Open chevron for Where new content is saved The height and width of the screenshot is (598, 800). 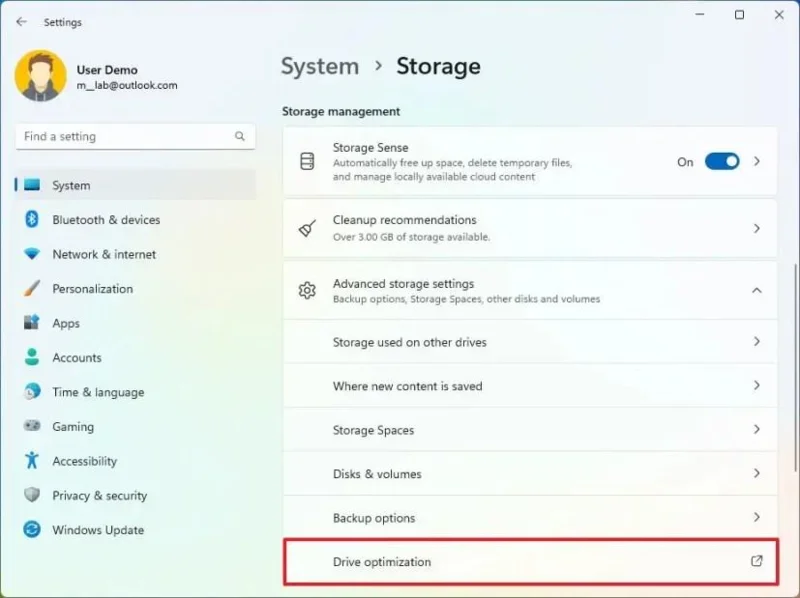(x=757, y=385)
